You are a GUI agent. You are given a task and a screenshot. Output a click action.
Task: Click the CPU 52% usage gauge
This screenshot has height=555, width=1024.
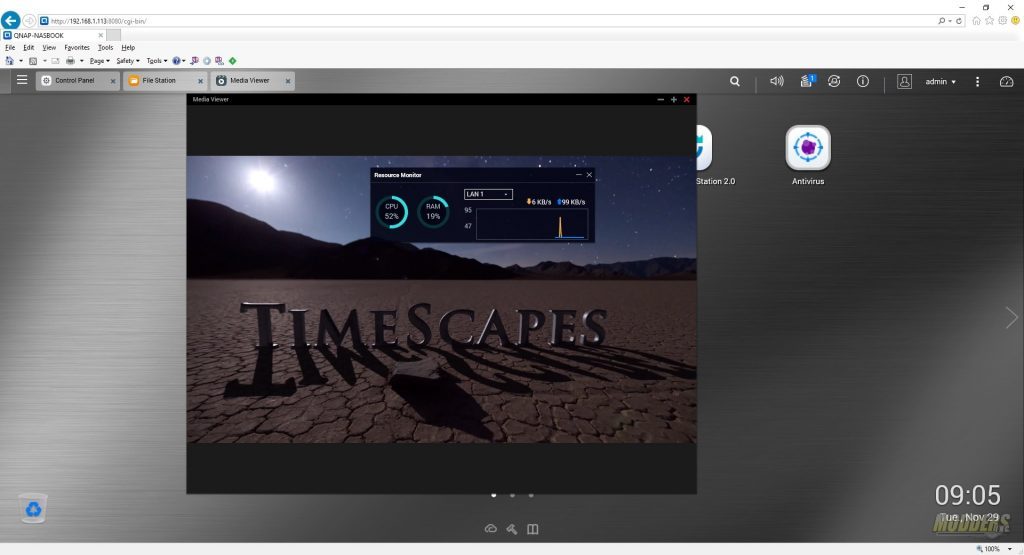(391, 212)
